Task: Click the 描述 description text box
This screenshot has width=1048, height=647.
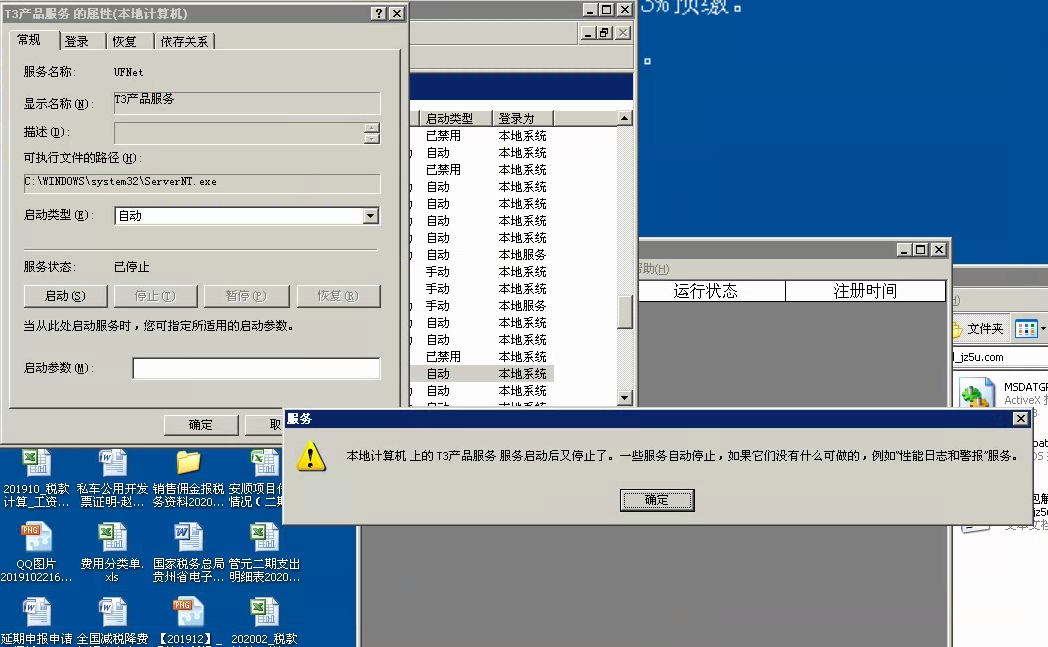Action: pyautogui.click(x=240, y=133)
